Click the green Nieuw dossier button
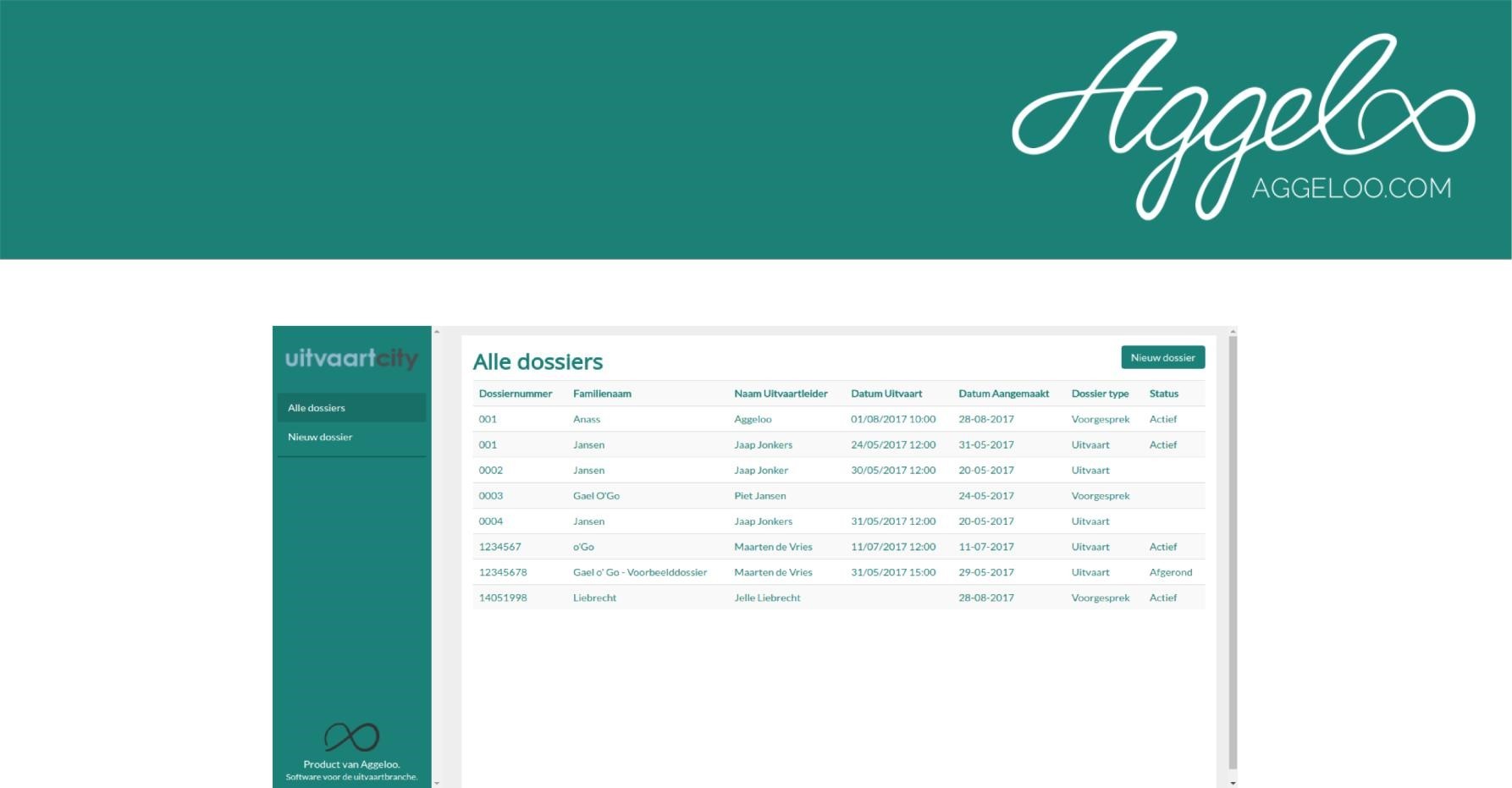 1162,357
